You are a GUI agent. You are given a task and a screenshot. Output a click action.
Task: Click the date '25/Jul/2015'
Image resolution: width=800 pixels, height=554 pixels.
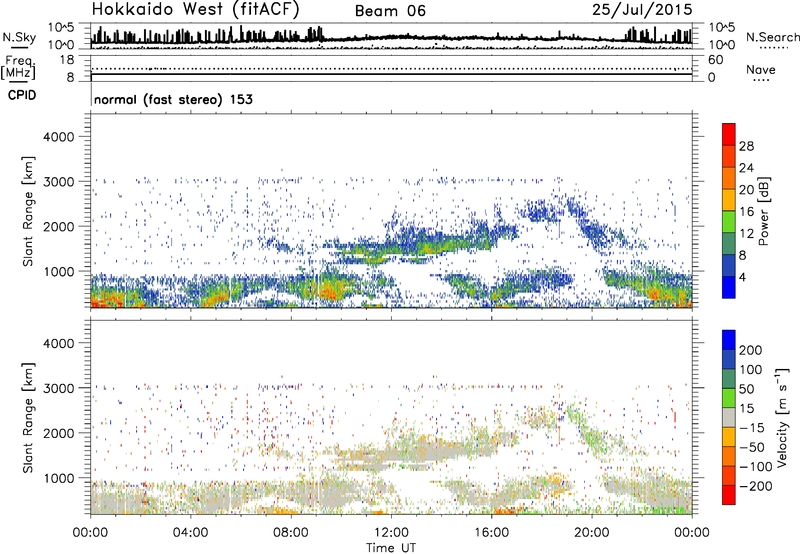pyautogui.click(x=642, y=10)
